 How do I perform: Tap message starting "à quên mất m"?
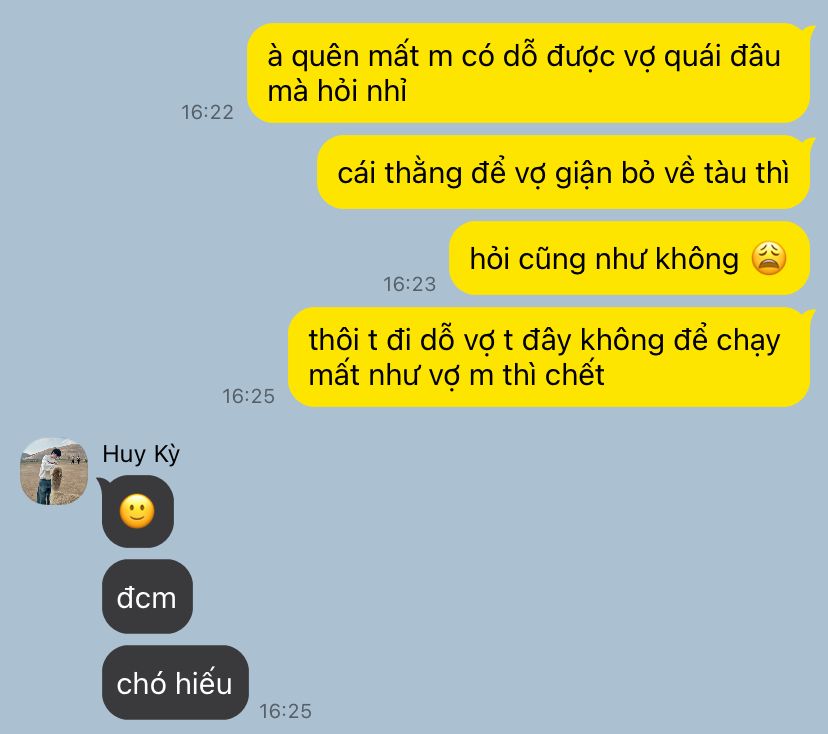[x=528, y=73]
